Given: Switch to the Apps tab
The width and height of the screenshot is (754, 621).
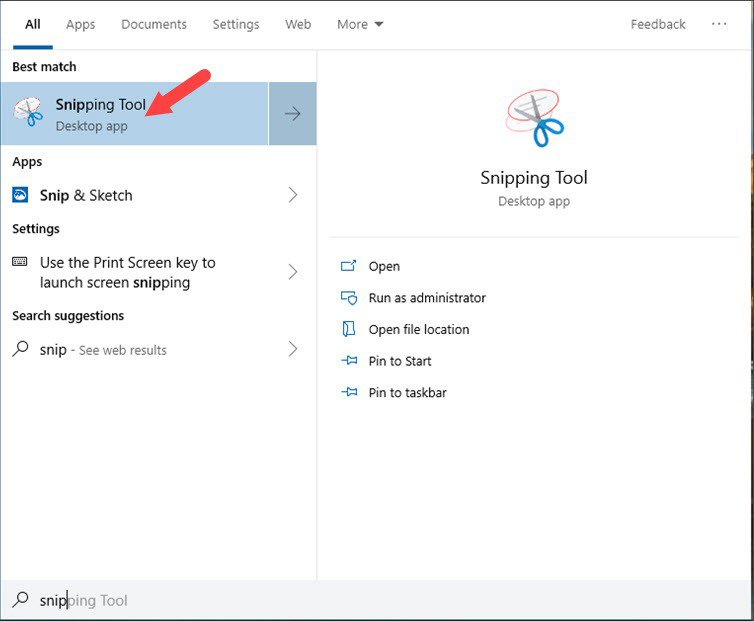Looking at the screenshot, I should tap(80, 24).
